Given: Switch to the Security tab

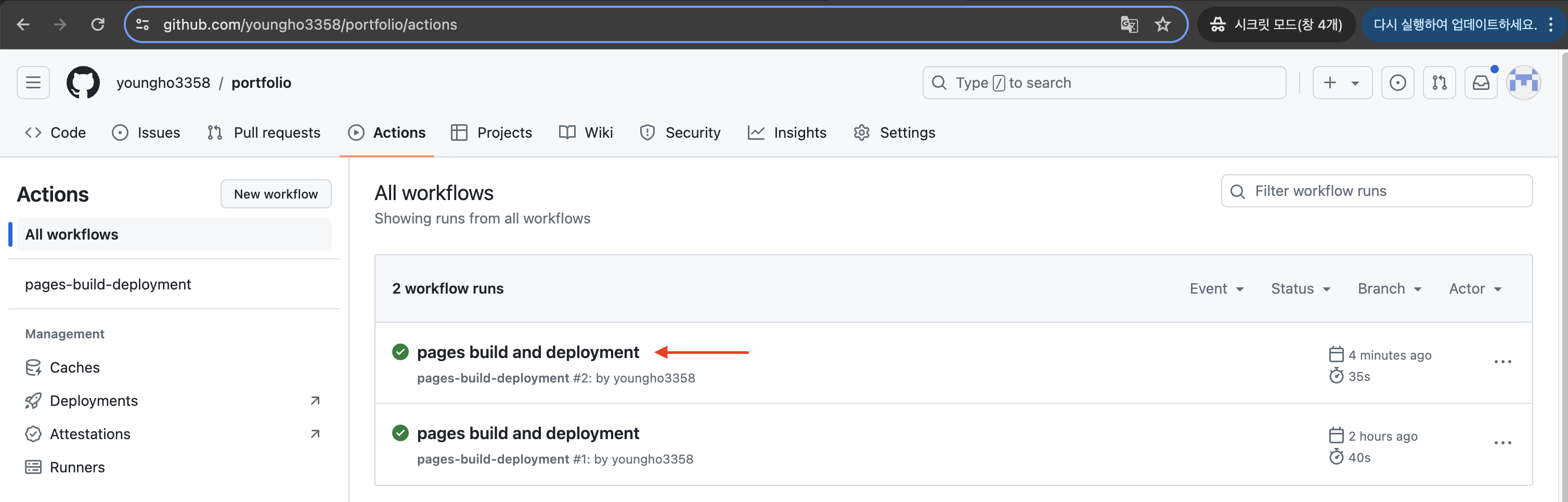Looking at the screenshot, I should pyautogui.click(x=680, y=133).
